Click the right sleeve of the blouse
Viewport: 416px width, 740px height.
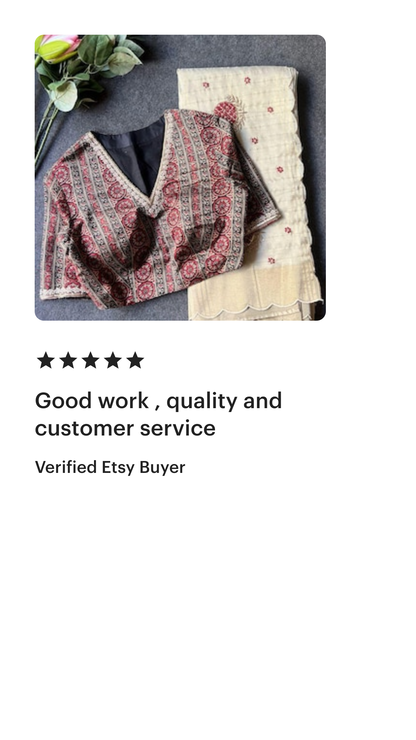(x=257, y=198)
